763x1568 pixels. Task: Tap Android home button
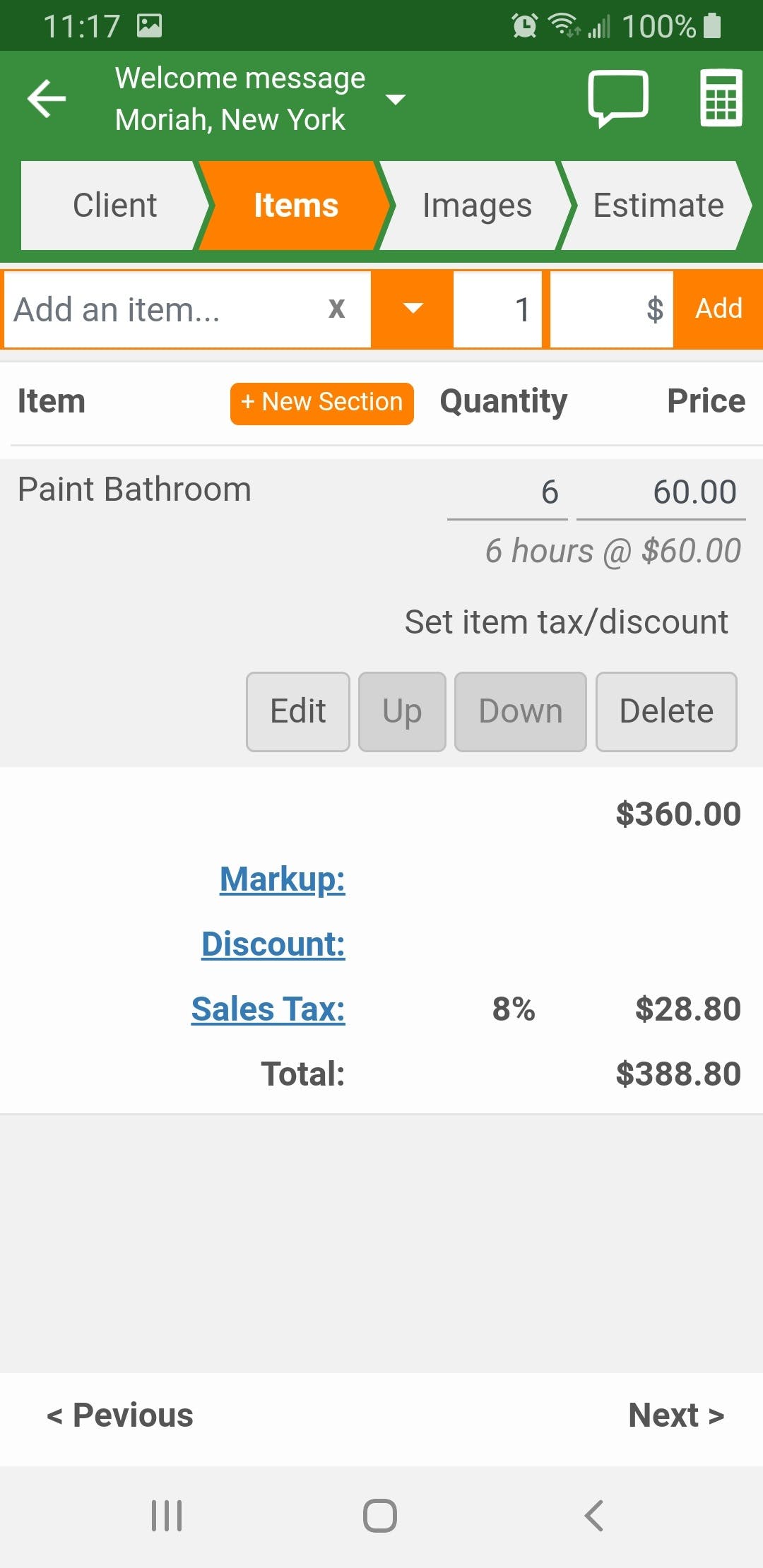click(x=380, y=1515)
